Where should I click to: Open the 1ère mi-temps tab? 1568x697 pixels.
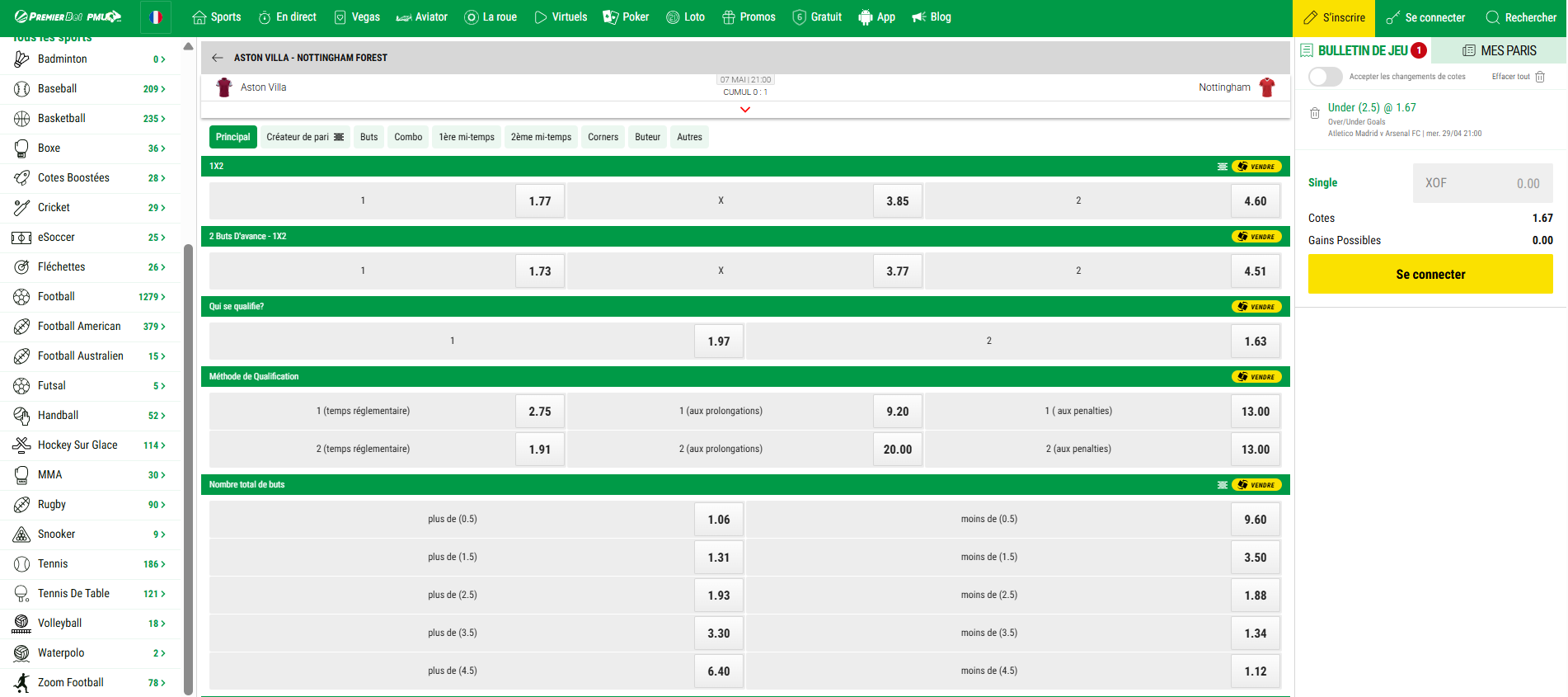[467, 137]
